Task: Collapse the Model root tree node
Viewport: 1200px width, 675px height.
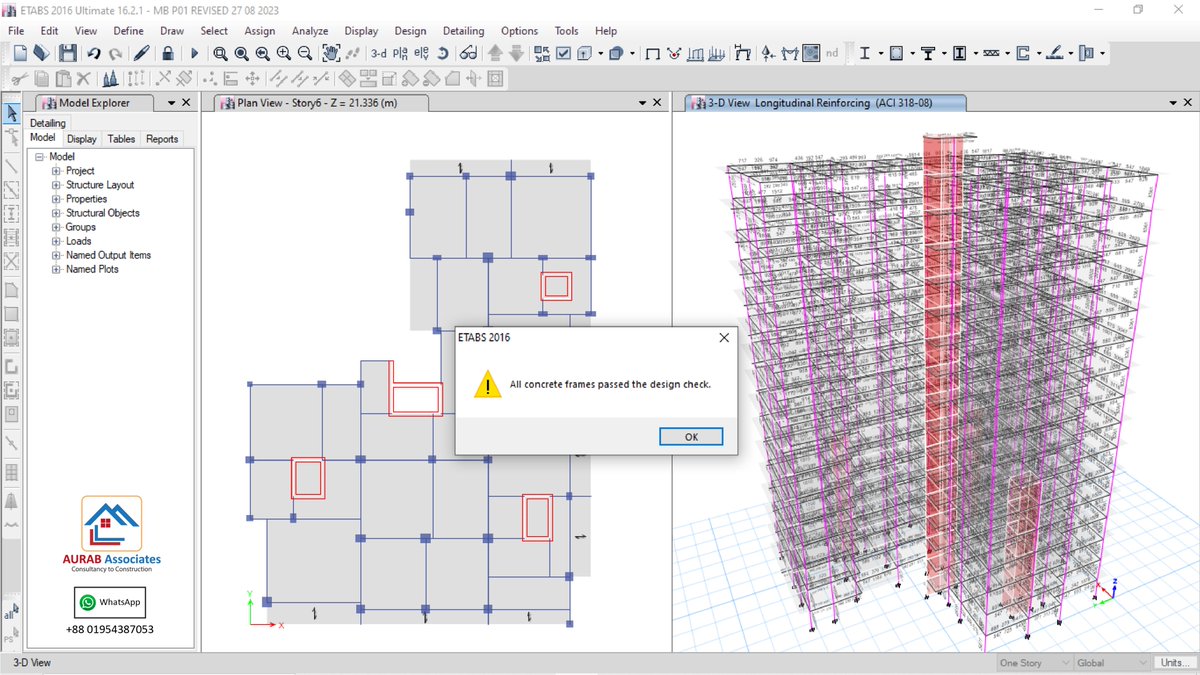Action: point(40,157)
